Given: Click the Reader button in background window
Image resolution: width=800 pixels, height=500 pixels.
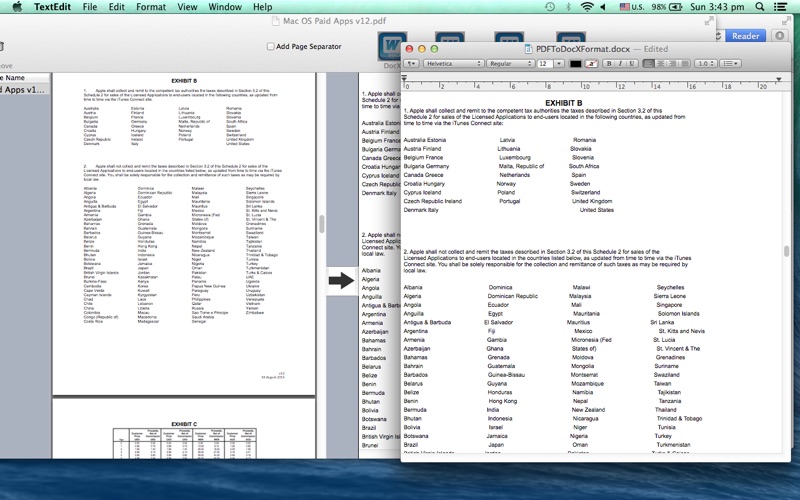Looking at the screenshot, I should click(x=745, y=36).
